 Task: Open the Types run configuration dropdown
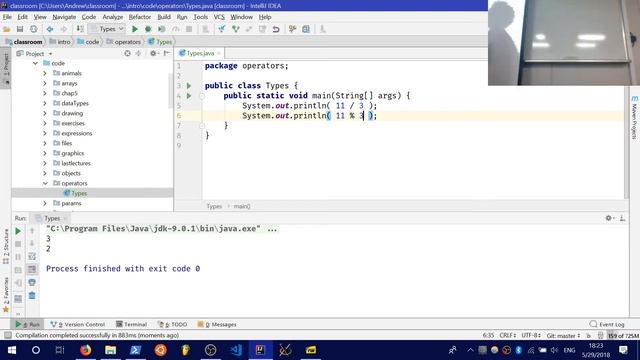click(x=107, y=29)
